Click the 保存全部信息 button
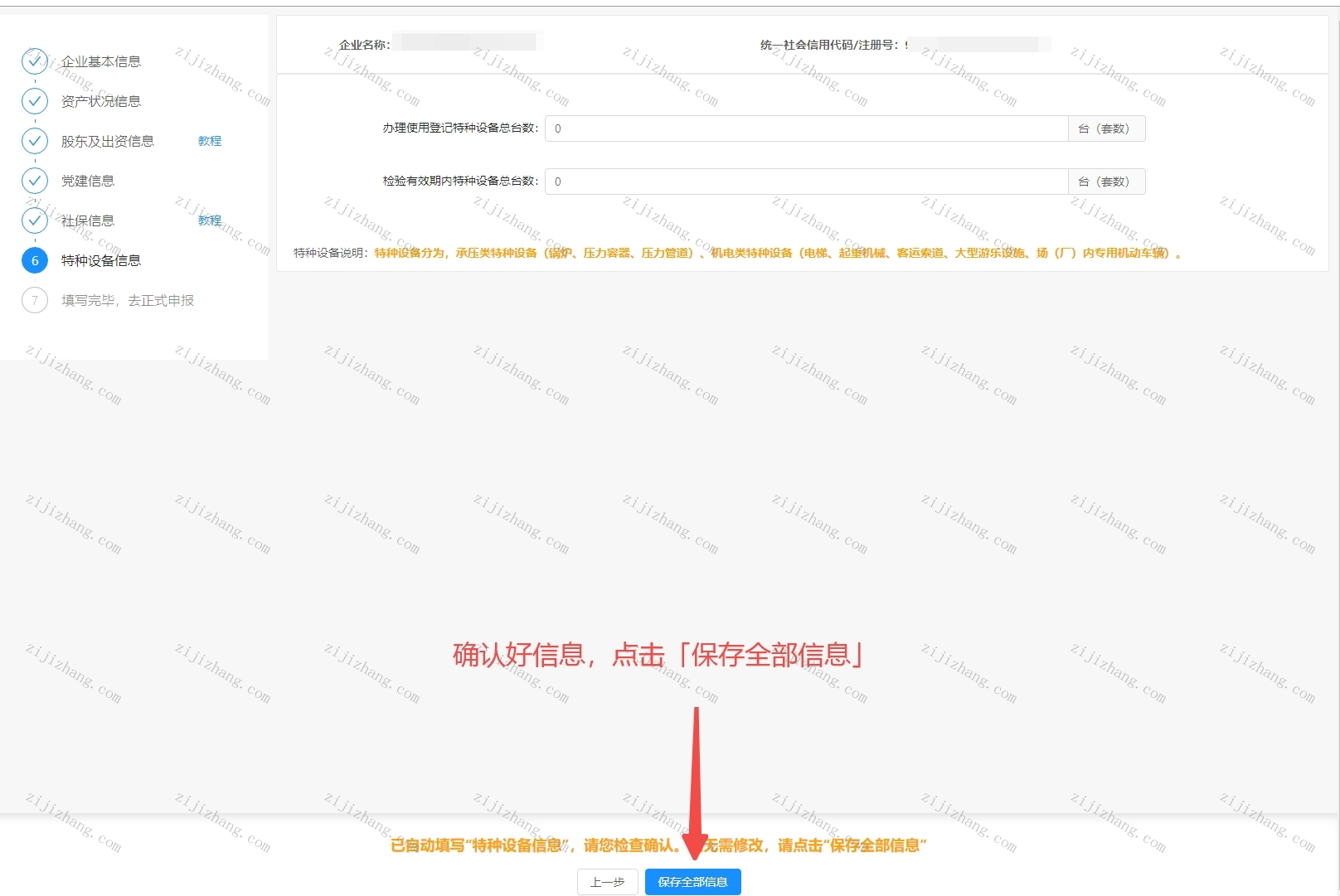The width and height of the screenshot is (1340, 896). point(693,882)
